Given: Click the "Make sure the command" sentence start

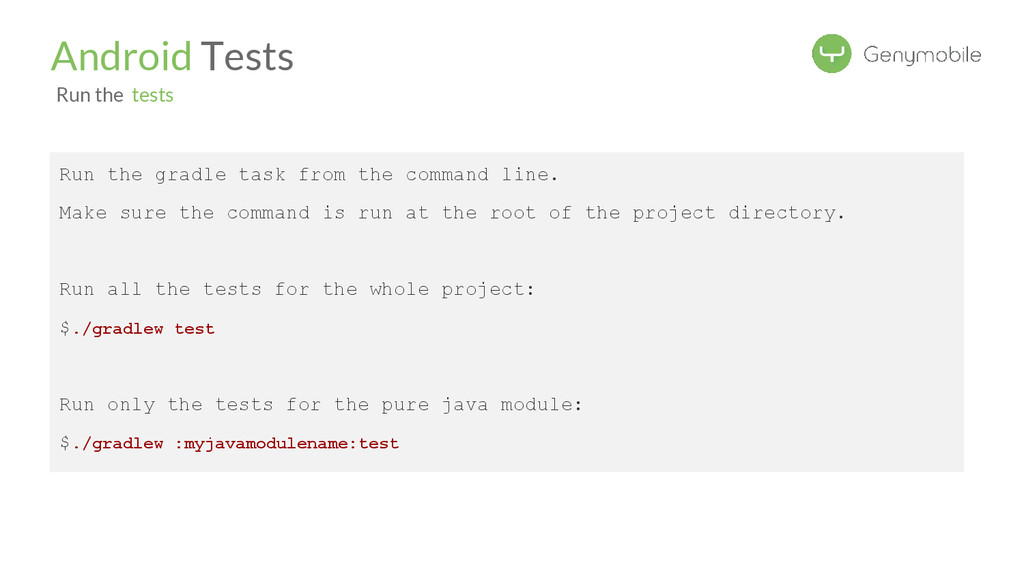Looking at the screenshot, I should click(x=184, y=213).
